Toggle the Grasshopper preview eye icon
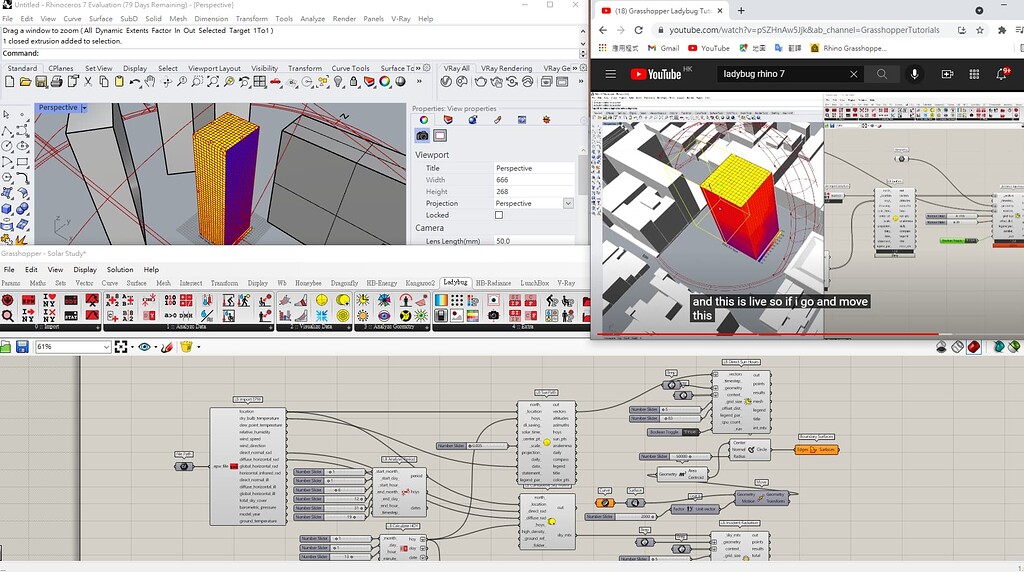This screenshot has width=1024, height=572. coord(146,347)
